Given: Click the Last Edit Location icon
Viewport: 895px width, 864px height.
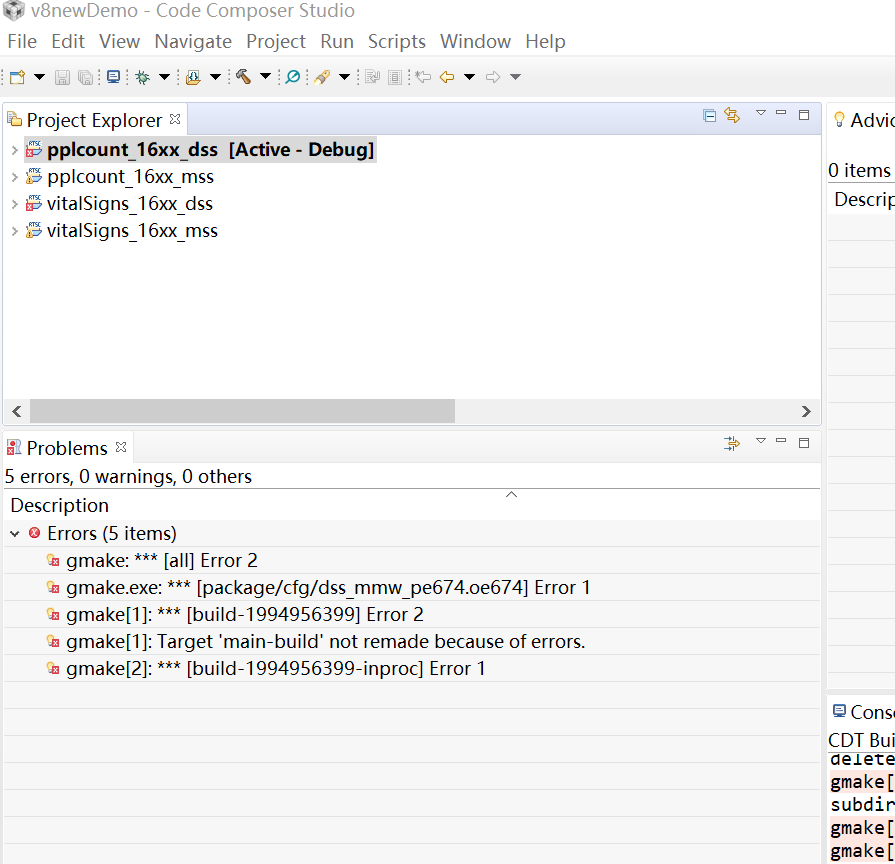Looking at the screenshot, I should [423, 77].
